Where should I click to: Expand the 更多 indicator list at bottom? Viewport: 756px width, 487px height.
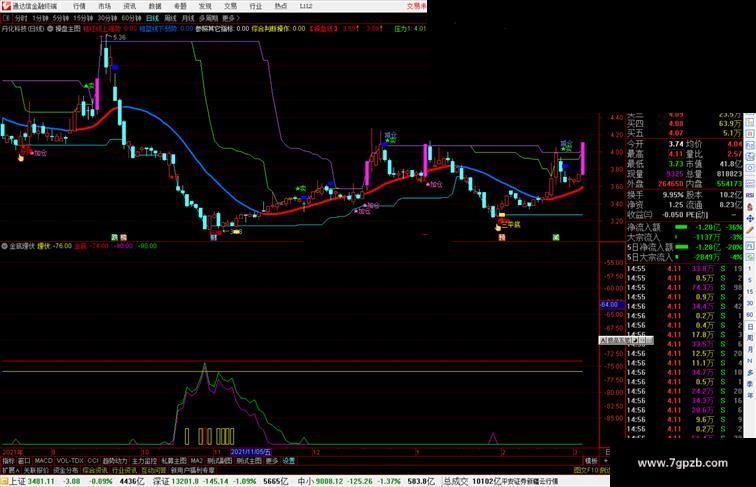(x=272, y=461)
